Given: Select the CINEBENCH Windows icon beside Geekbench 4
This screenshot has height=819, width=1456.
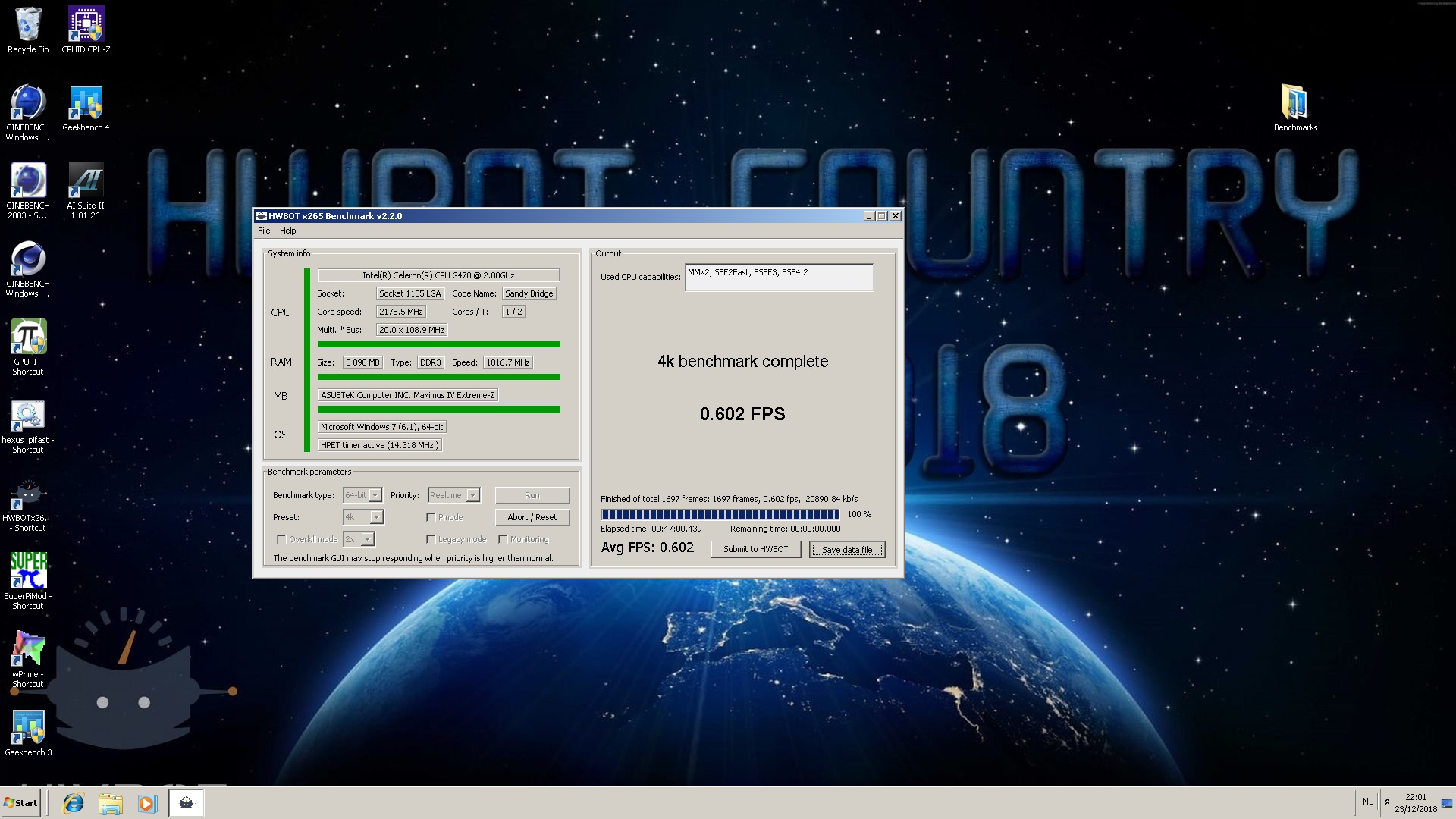Looking at the screenshot, I should coord(28,113).
